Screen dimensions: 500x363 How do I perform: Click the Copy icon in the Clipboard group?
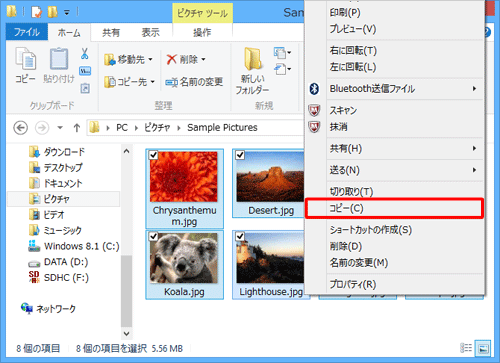coord(26,60)
